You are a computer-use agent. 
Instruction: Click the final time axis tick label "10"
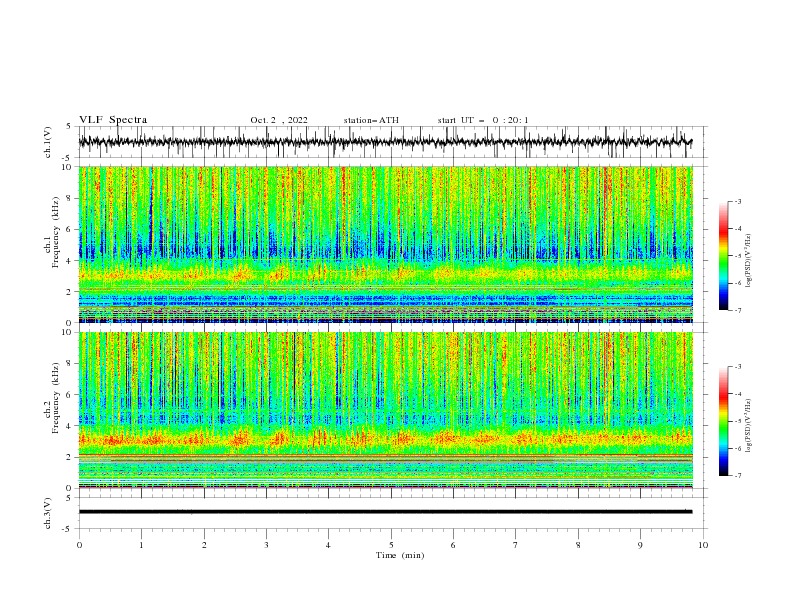[x=703, y=545]
